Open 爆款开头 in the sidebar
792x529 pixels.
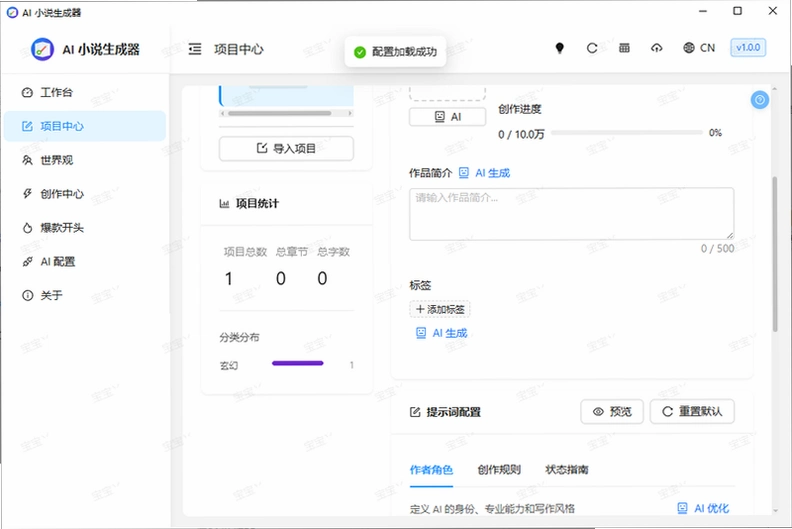pos(85,228)
